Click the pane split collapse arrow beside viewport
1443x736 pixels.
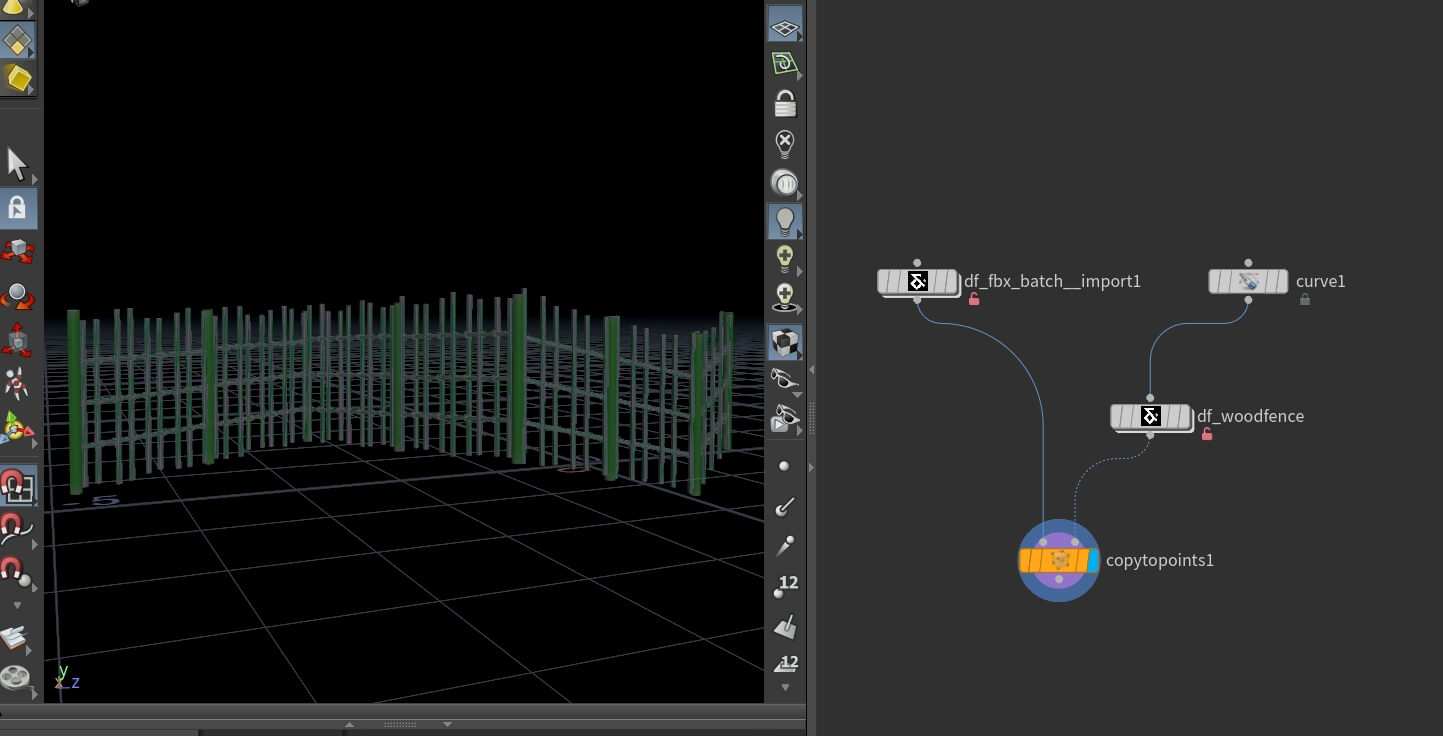pyautogui.click(x=811, y=370)
